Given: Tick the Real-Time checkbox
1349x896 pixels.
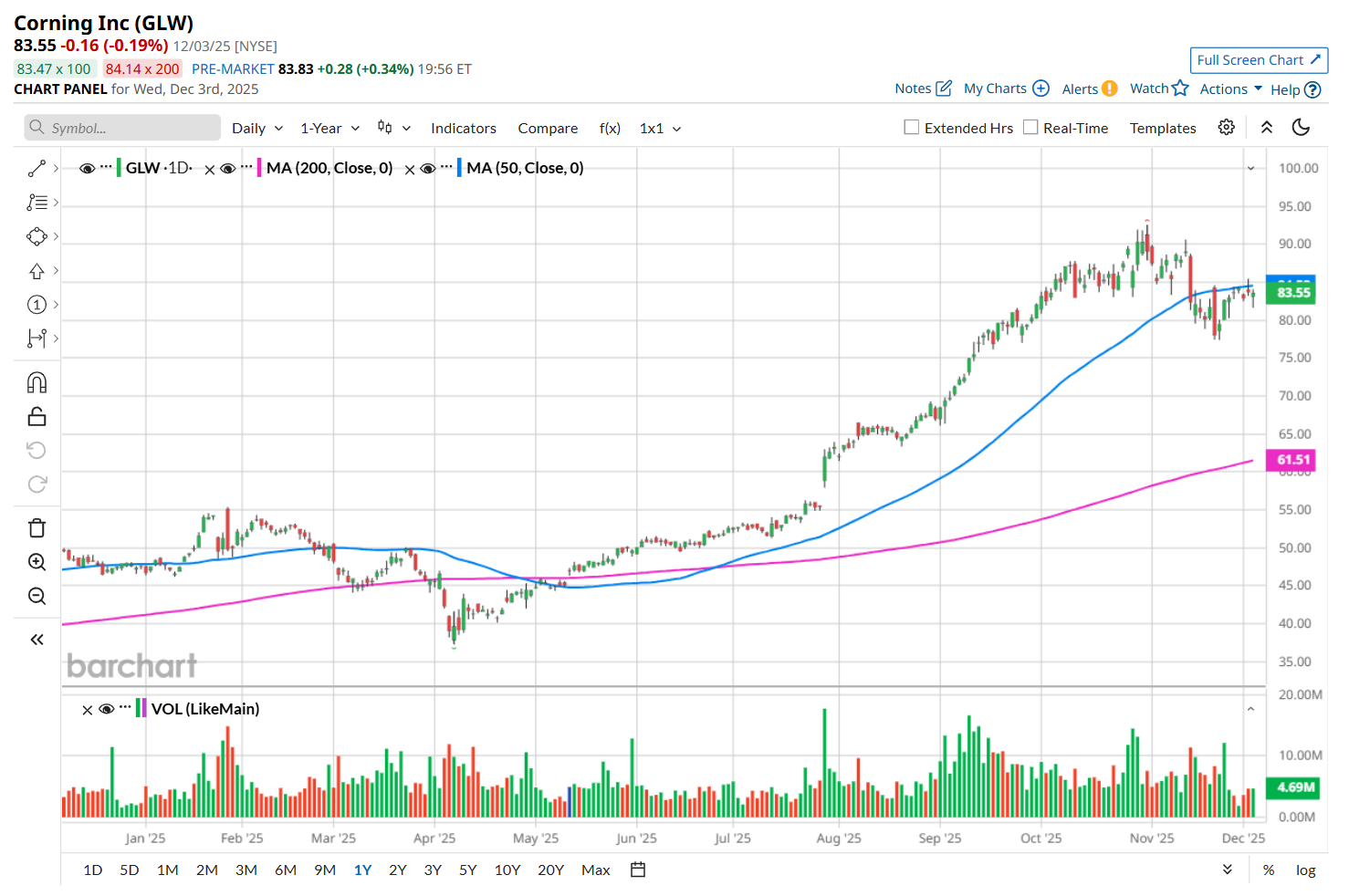Looking at the screenshot, I should (1030, 128).
